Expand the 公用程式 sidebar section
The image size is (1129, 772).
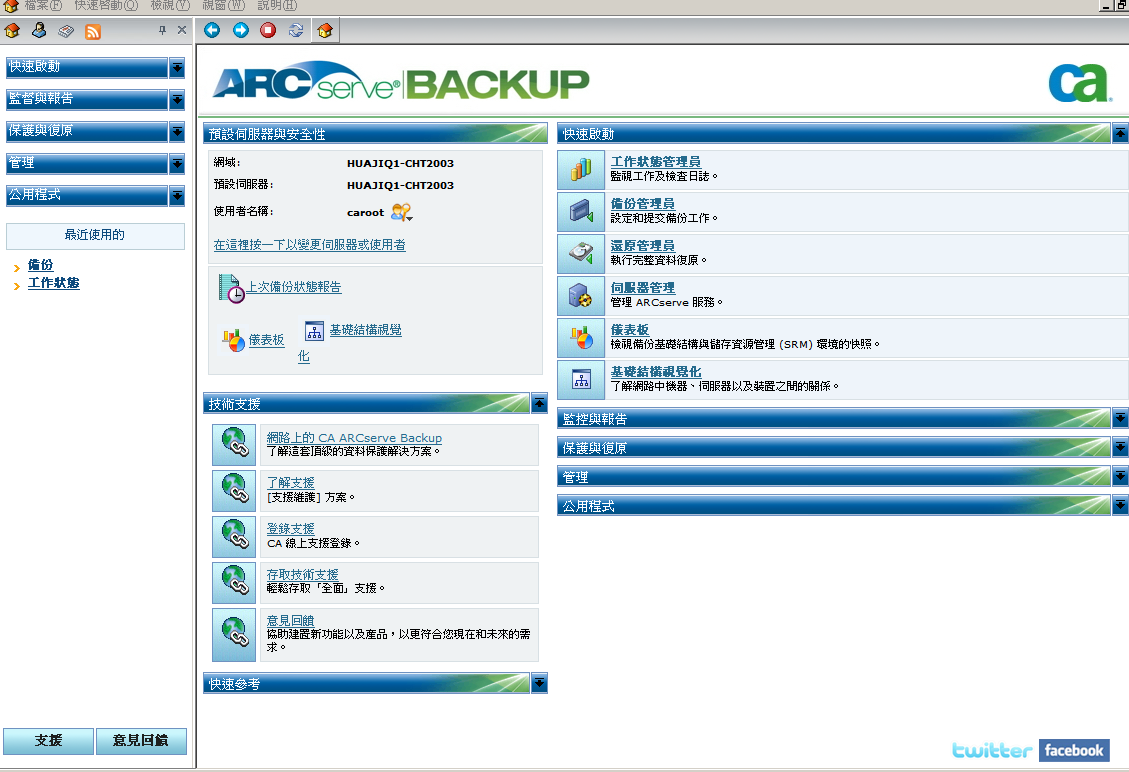pyautogui.click(x=180, y=196)
